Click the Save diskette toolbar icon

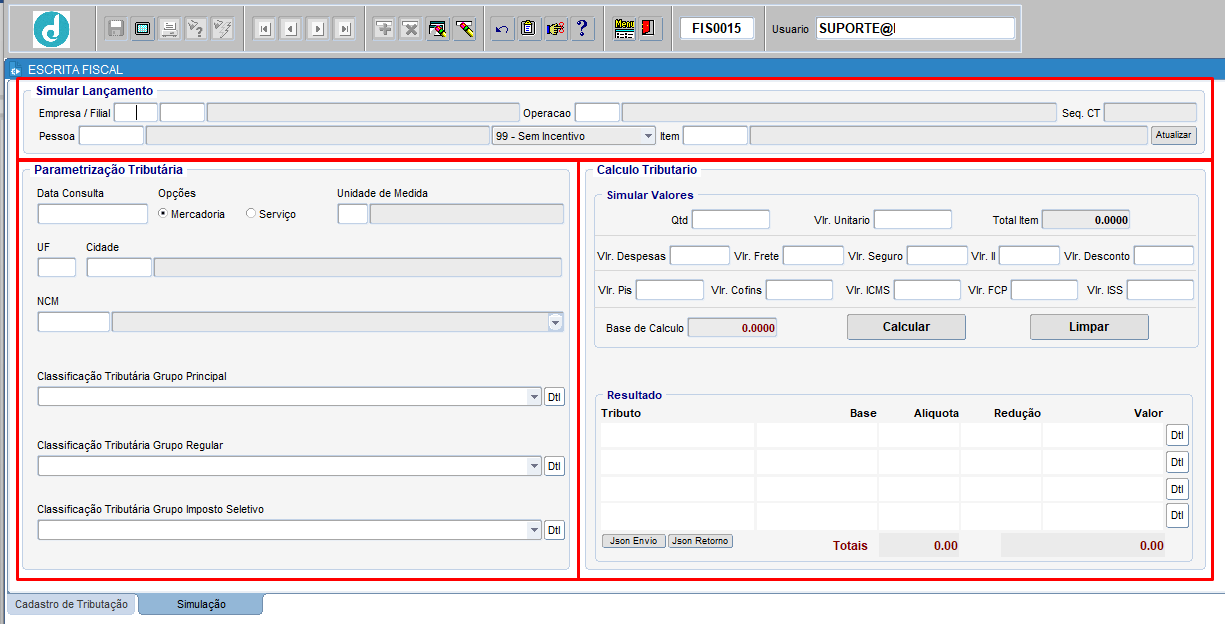pyautogui.click(x=116, y=29)
